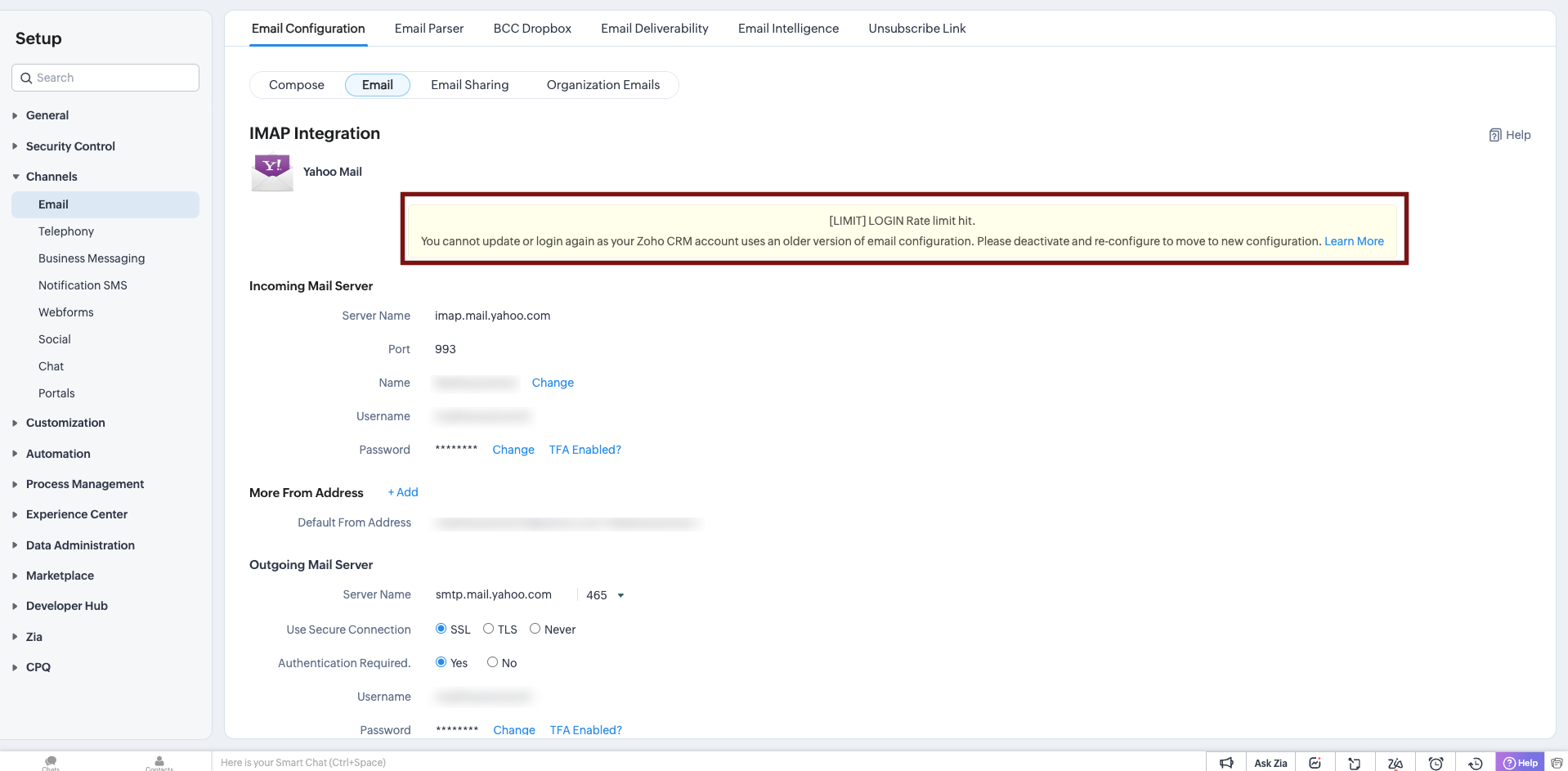1568x771 pixels.
Task: Select Never for secure connection
Action: 535,629
